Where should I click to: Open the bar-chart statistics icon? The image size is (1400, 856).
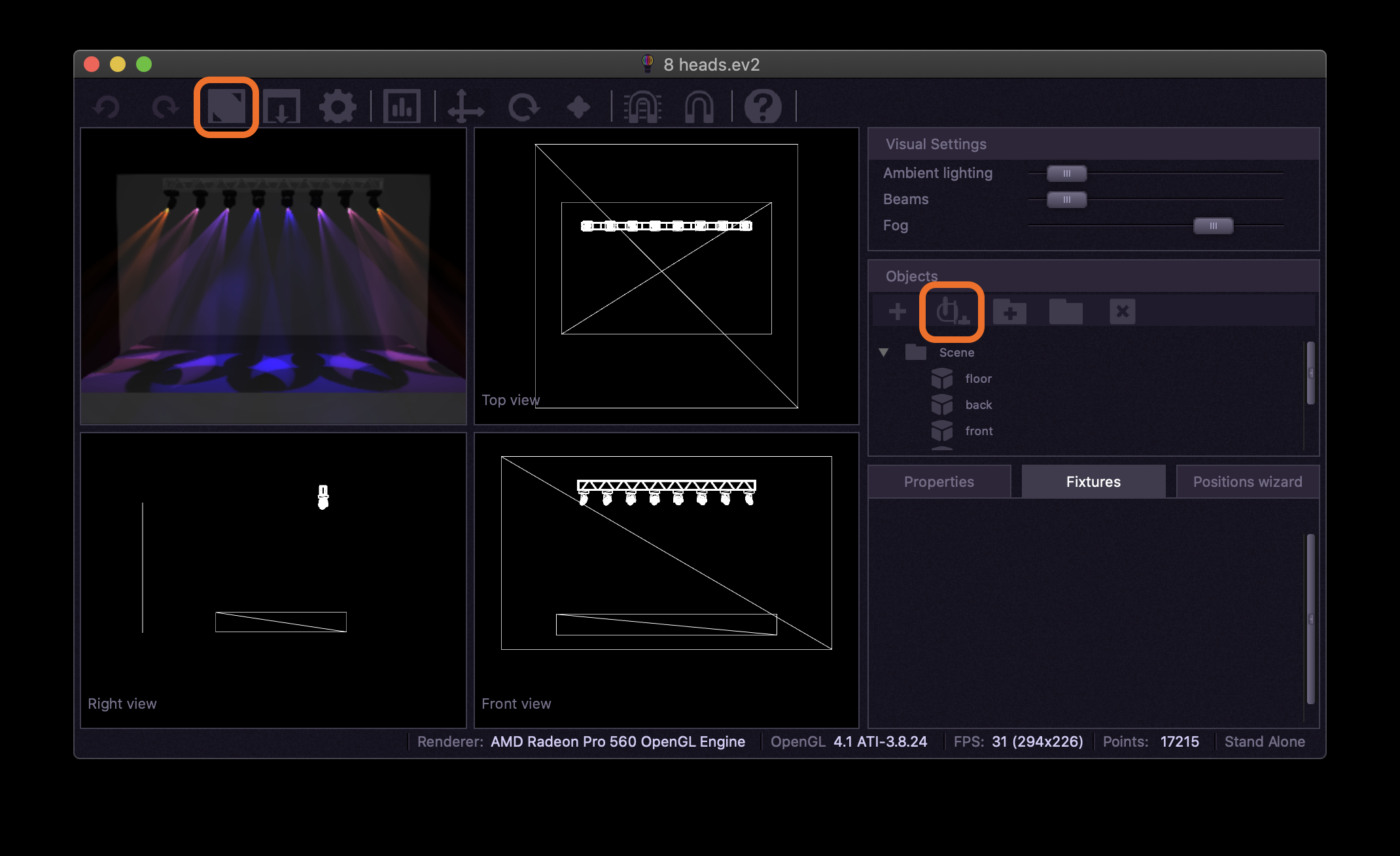402,107
